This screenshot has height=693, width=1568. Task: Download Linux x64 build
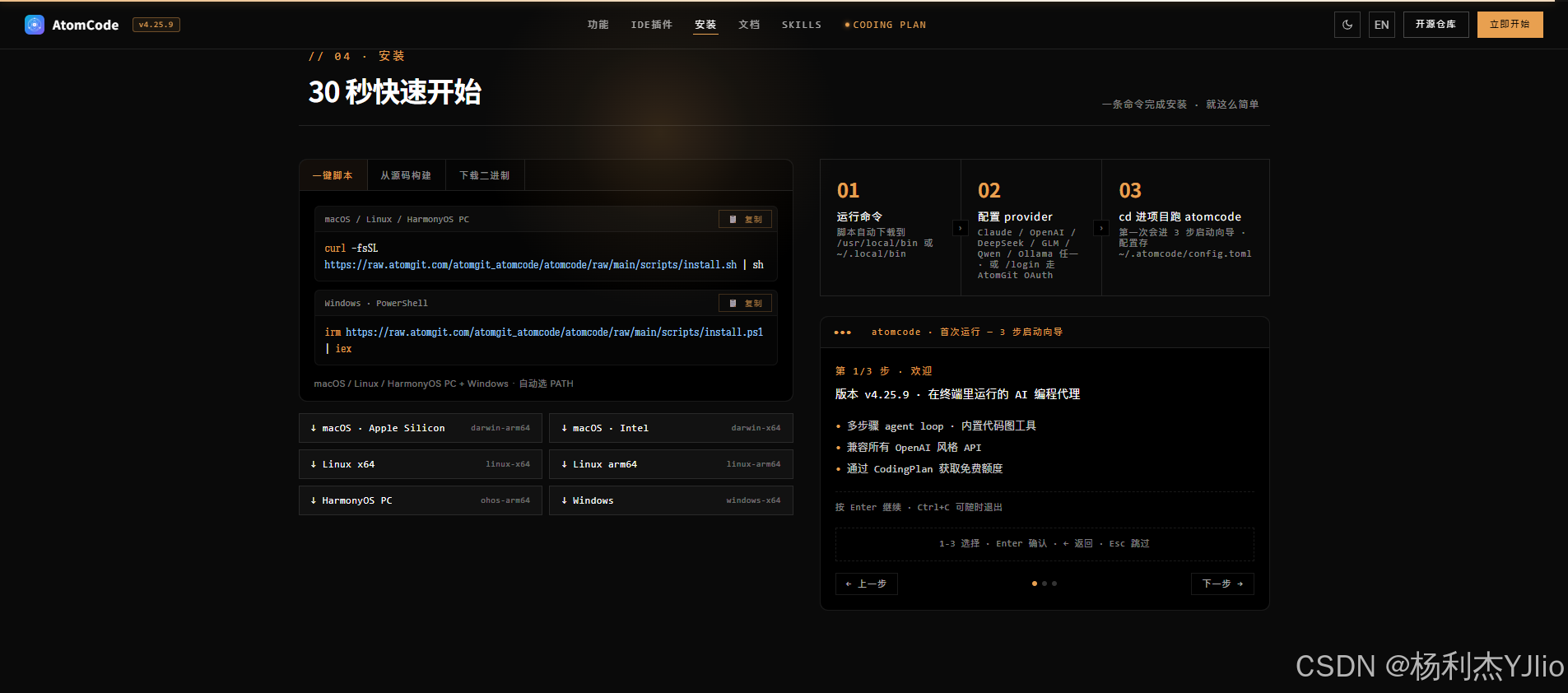421,464
